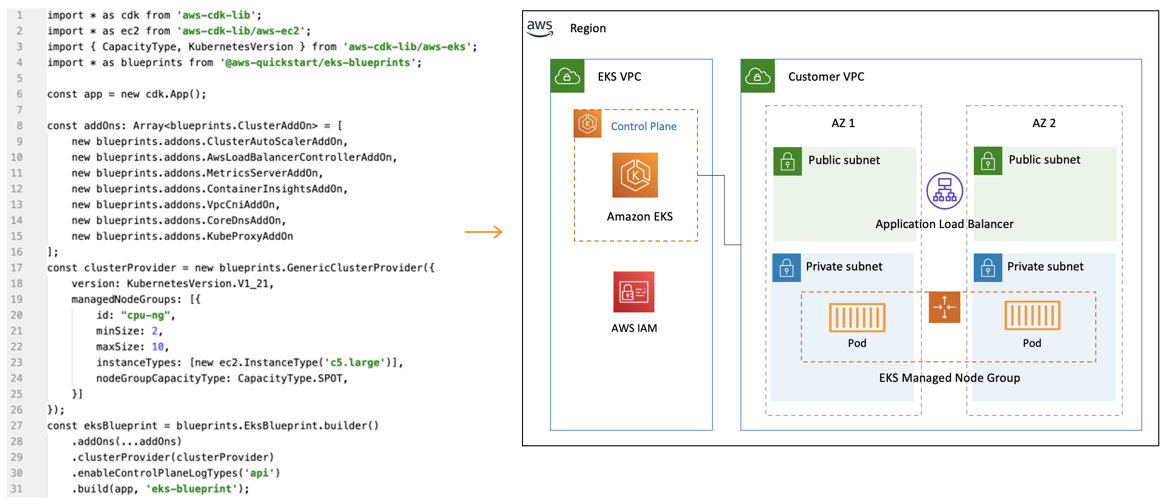Click the "AZ 1" heading
The width and height of the screenshot is (1167, 504).
click(x=842, y=124)
